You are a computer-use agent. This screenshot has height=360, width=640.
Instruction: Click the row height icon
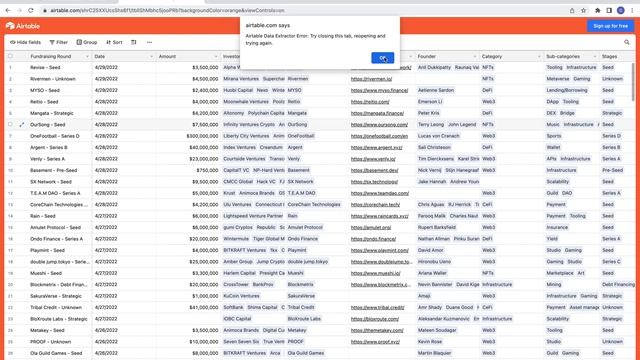(134, 42)
